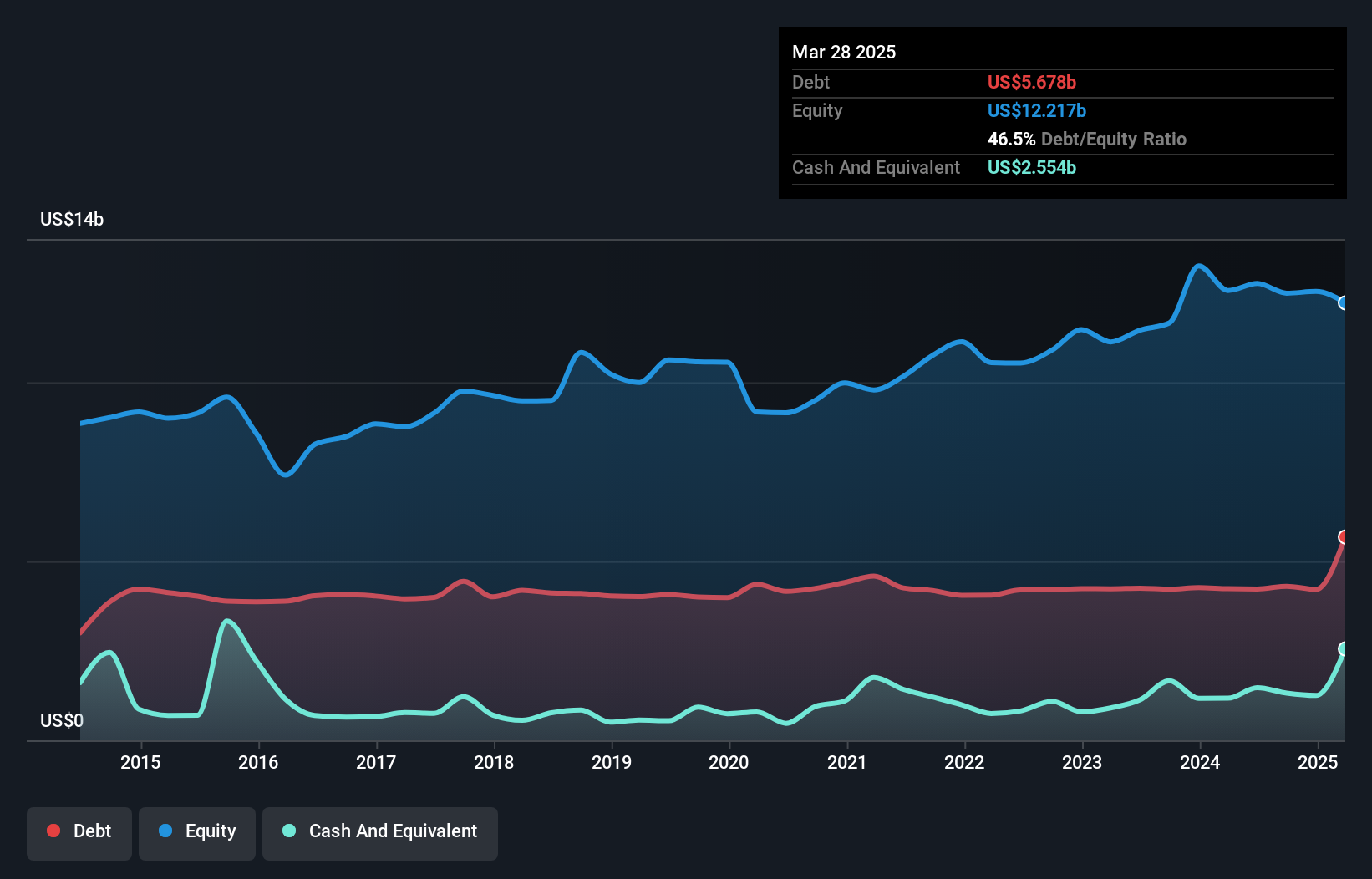Image resolution: width=1372 pixels, height=879 pixels.
Task: Toggle the Debt series legend button
Action: click(x=79, y=833)
